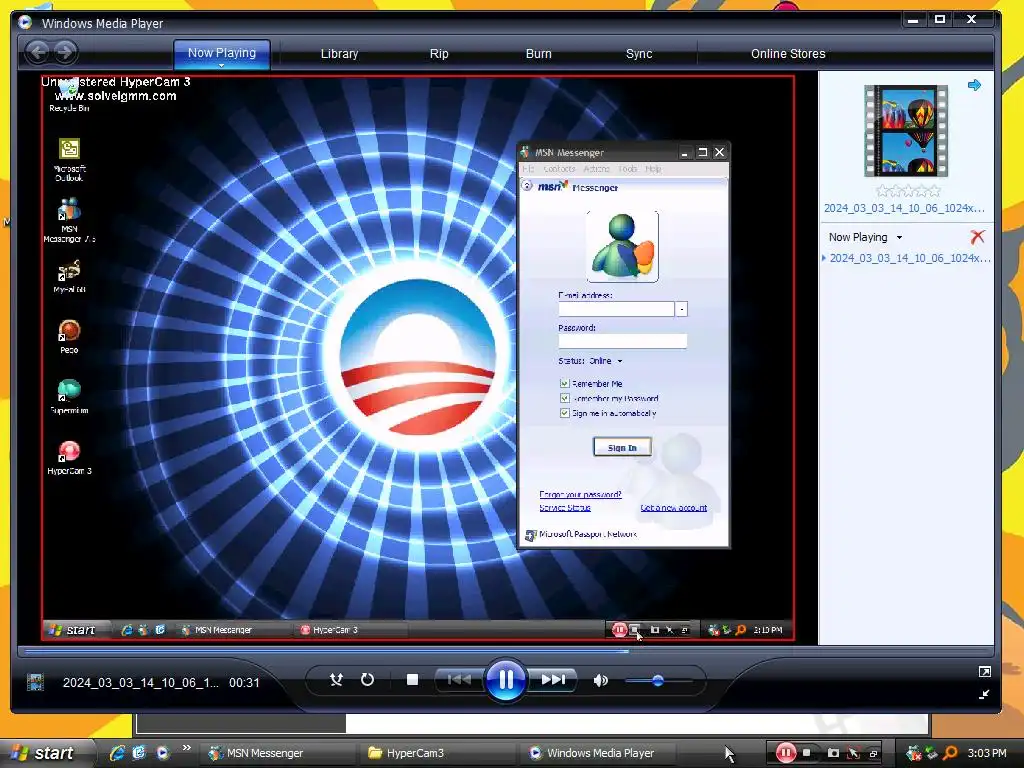The image size is (1024, 768).
Task: Click the video file icon beside the title
Action: 35,682
